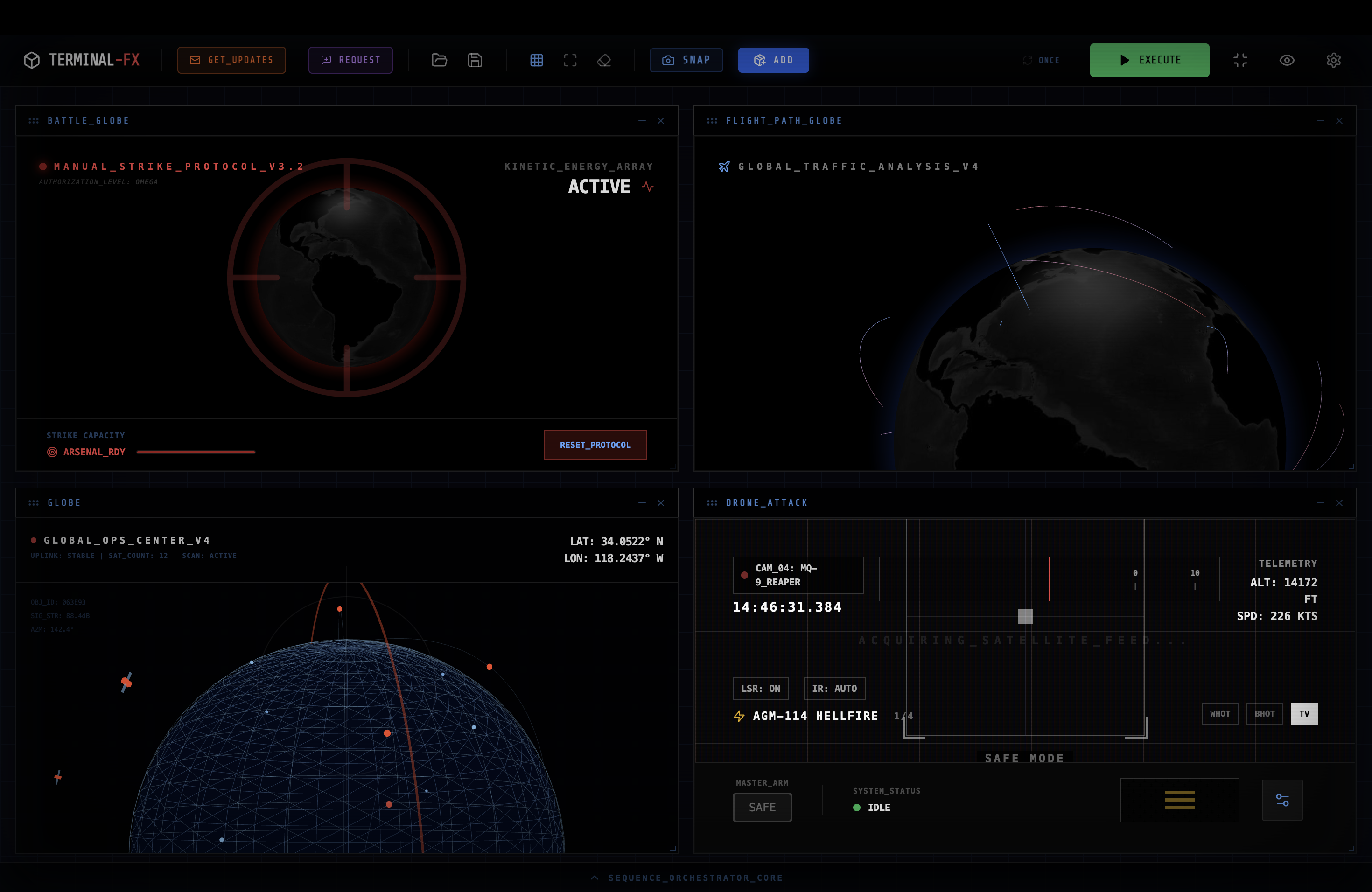
Task: Open the eye visibility preview icon
Action: tap(1287, 60)
